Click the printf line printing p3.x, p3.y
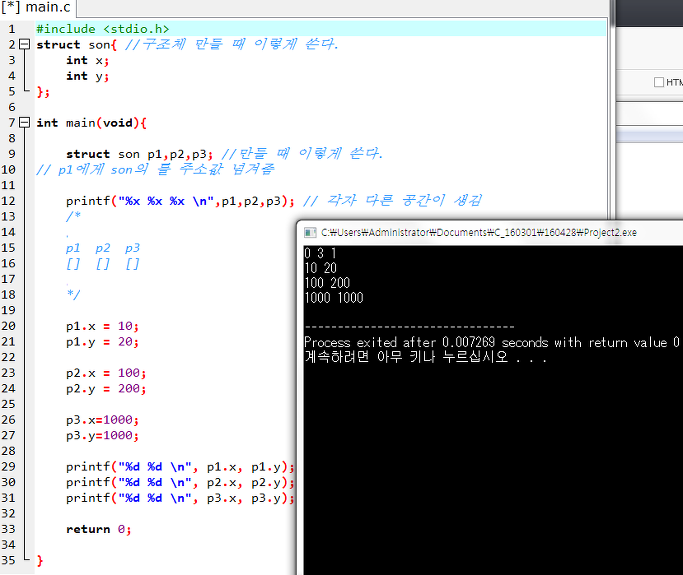This screenshot has width=683, height=575. coord(180,498)
